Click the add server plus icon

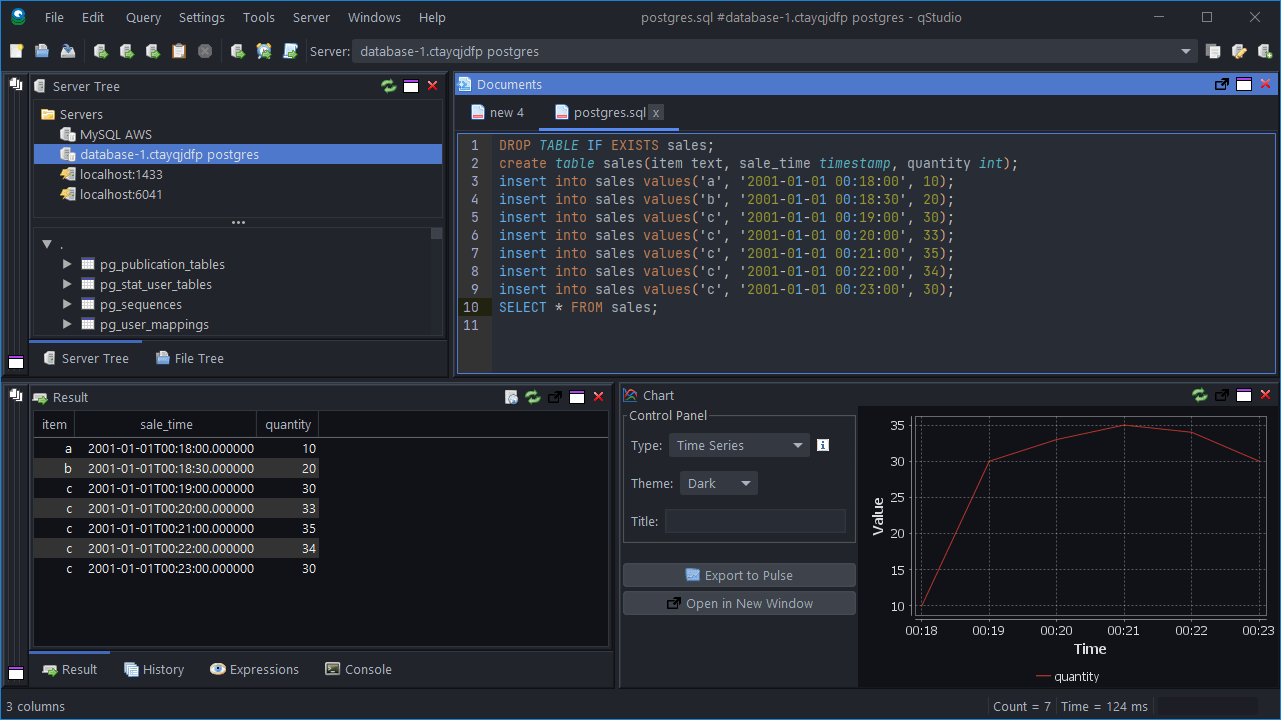click(1265, 51)
